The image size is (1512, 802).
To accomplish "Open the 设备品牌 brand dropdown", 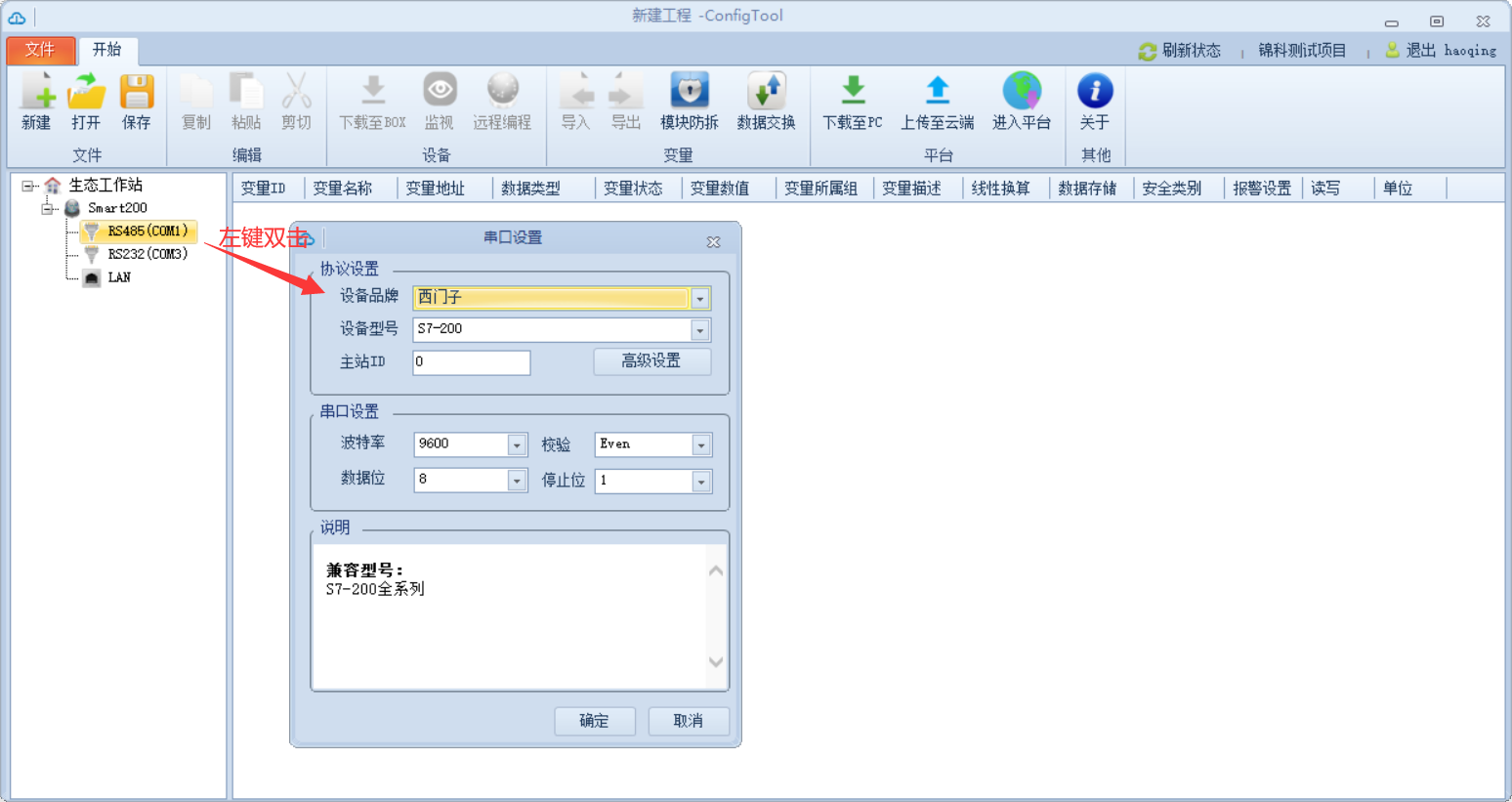I will coord(700,298).
